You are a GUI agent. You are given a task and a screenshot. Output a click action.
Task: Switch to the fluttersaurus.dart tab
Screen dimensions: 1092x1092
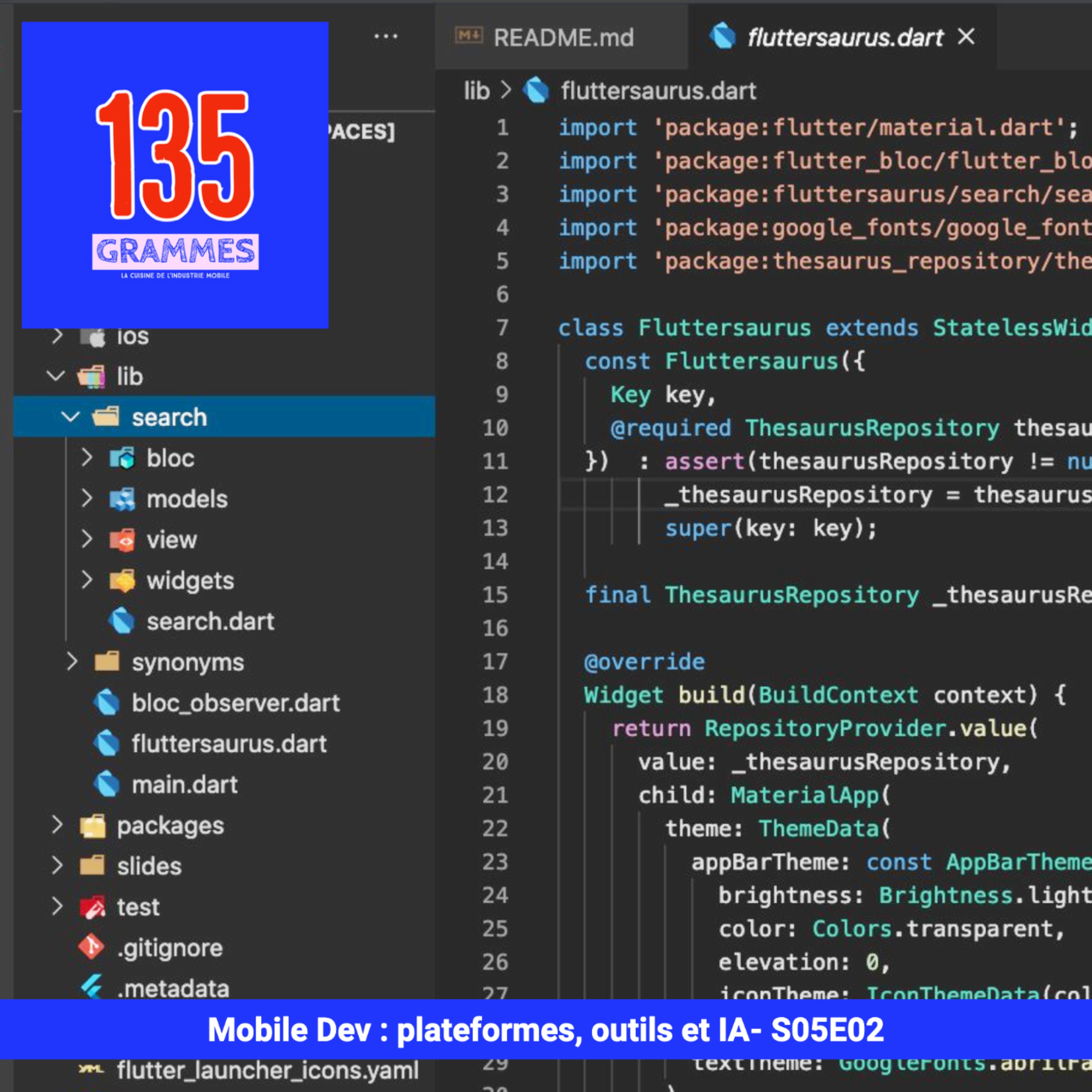coord(842,37)
